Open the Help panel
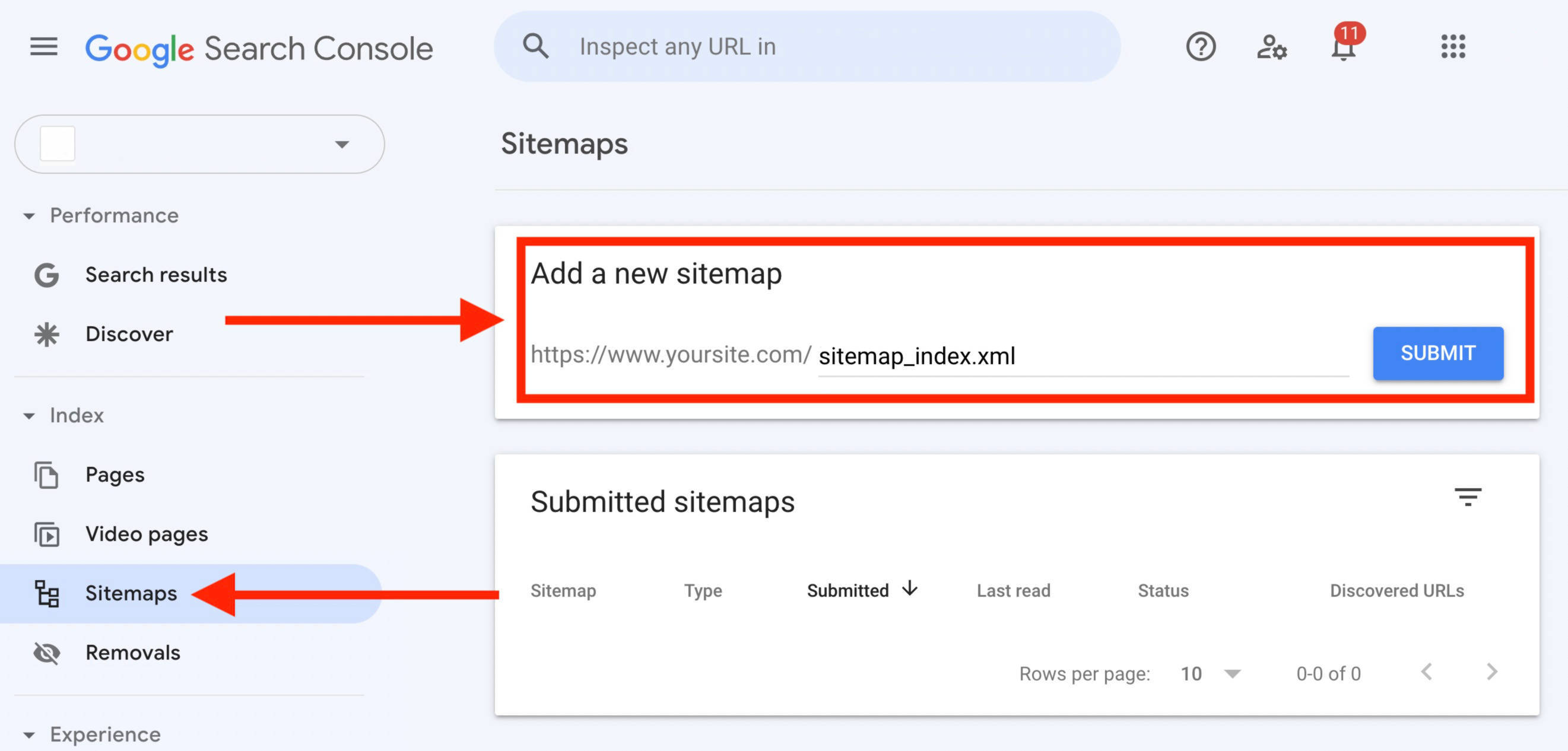 point(1201,46)
